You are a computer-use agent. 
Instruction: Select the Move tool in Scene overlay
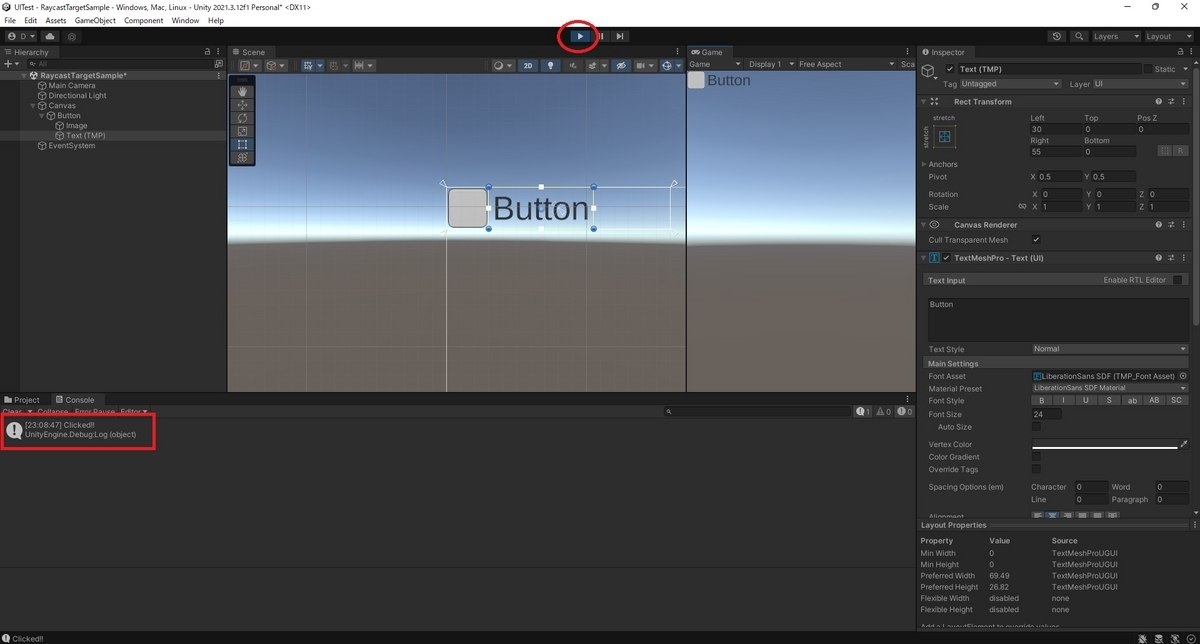point(242,105)
